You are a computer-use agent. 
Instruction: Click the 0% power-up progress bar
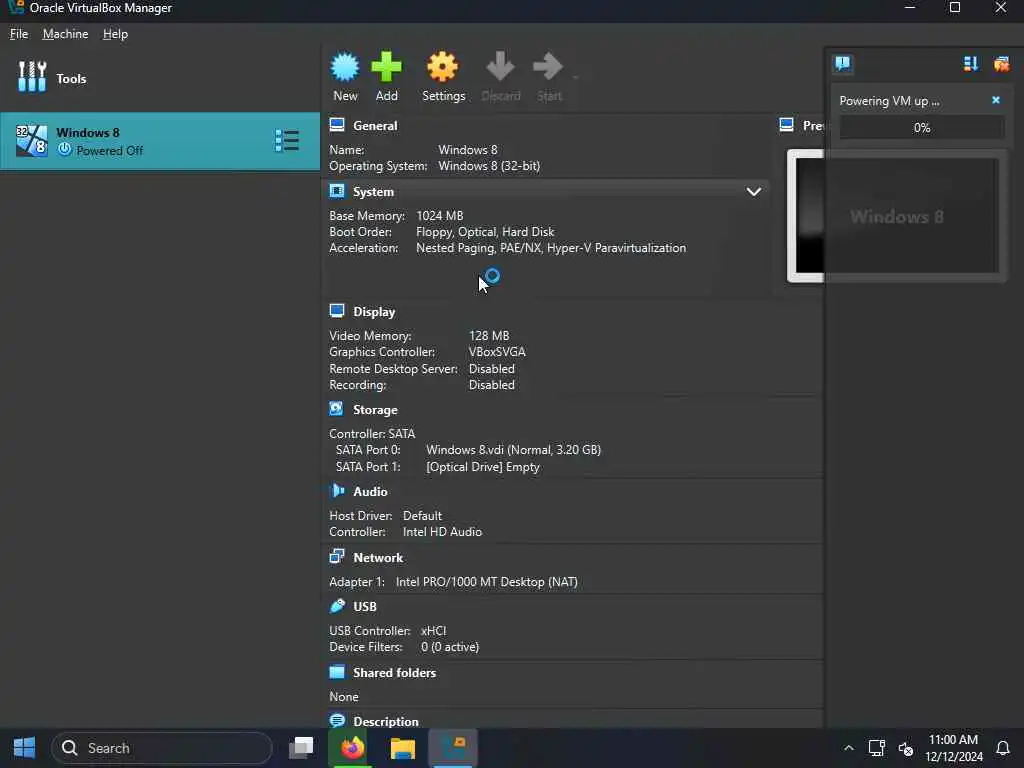[x=921, y=127]
